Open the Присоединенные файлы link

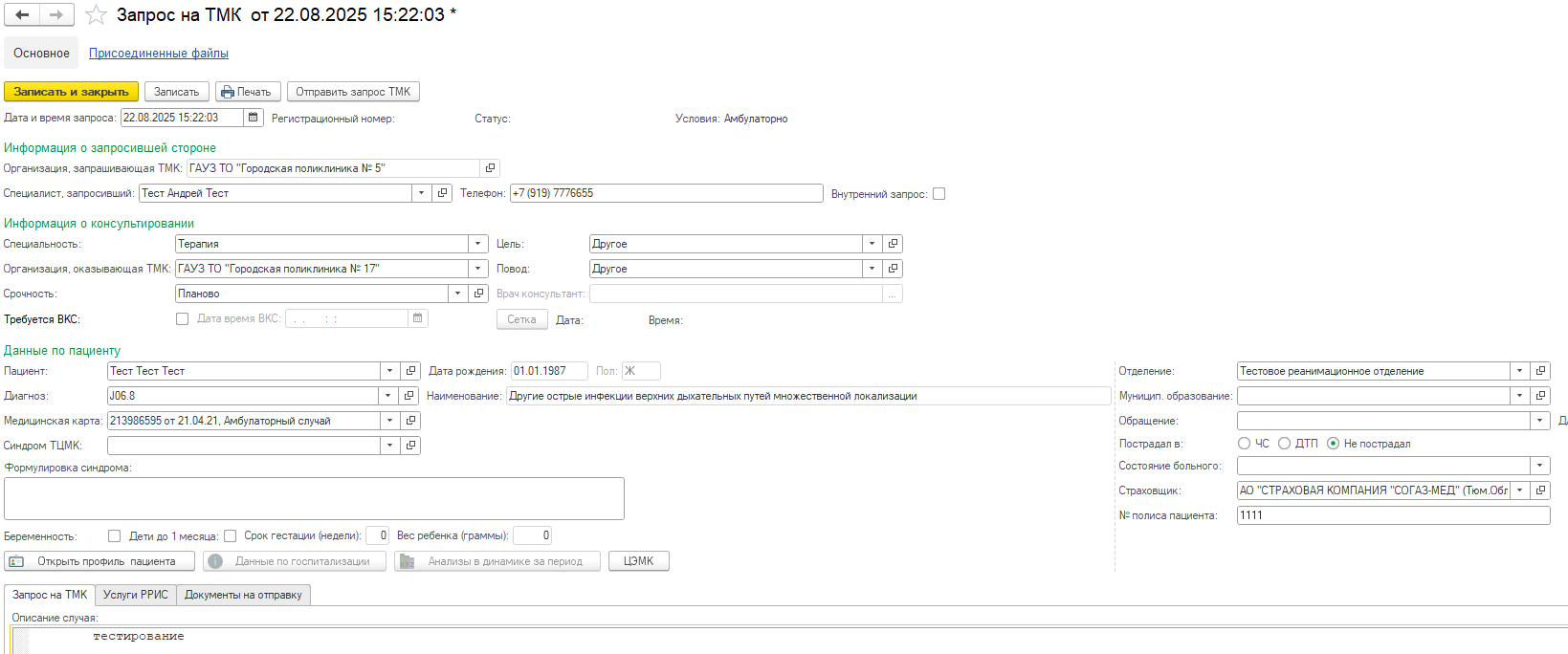[159, 54]
